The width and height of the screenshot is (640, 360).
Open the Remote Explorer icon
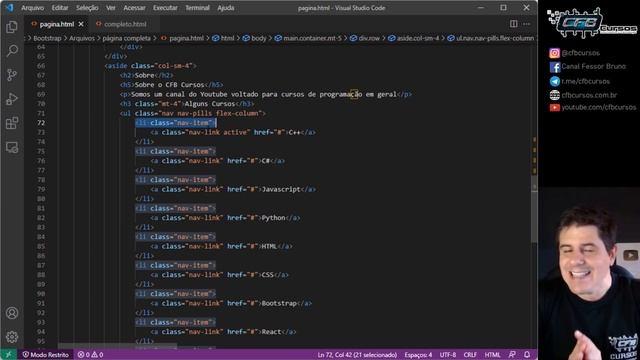coord(12,147)
